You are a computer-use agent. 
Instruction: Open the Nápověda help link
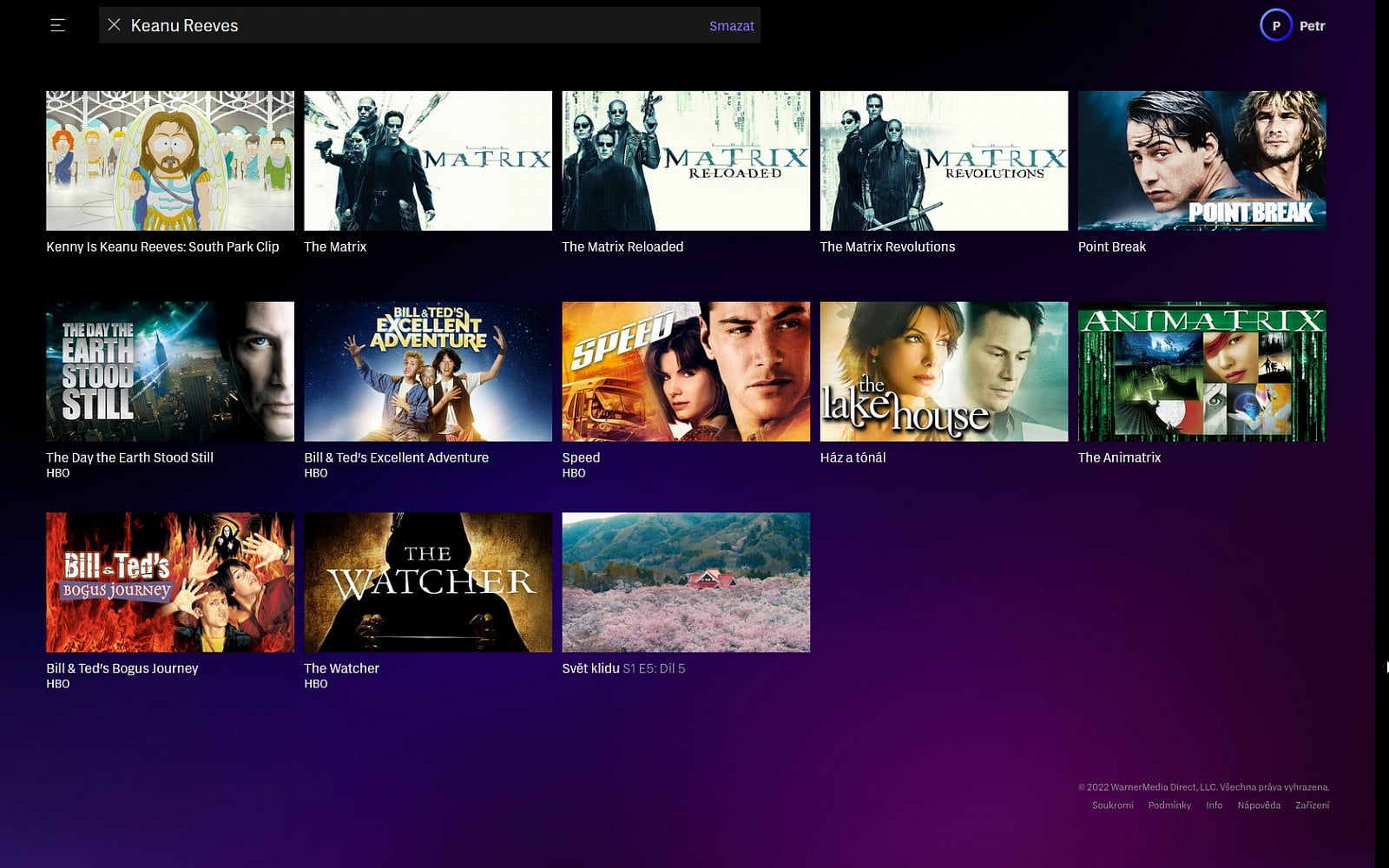pyautogui.click(x=1259, y=806)
